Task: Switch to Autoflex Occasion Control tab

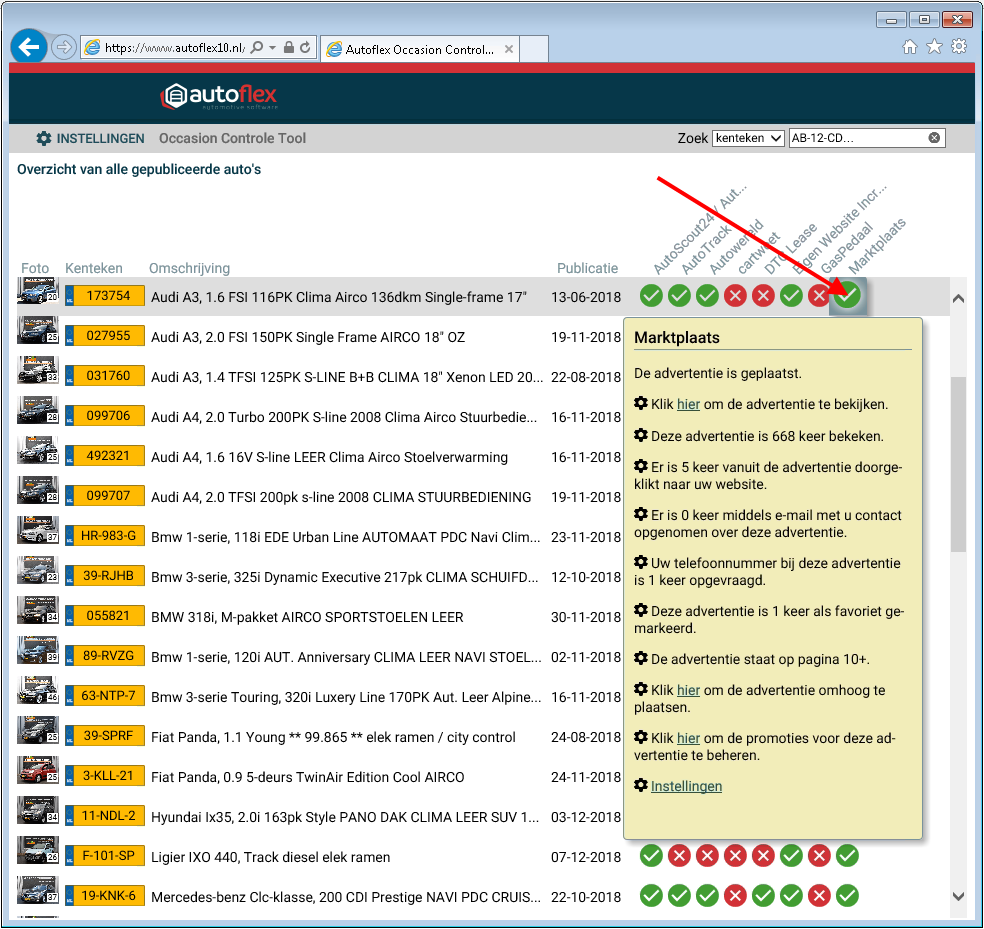Action: tap(419, 49)
